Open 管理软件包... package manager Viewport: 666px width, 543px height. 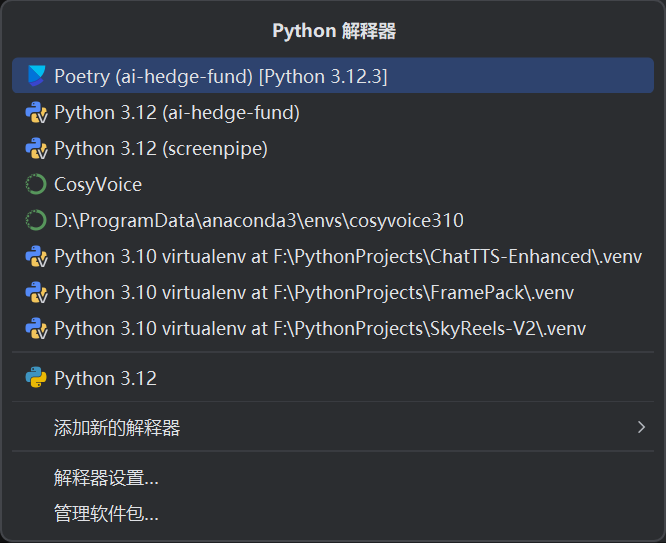333,514
